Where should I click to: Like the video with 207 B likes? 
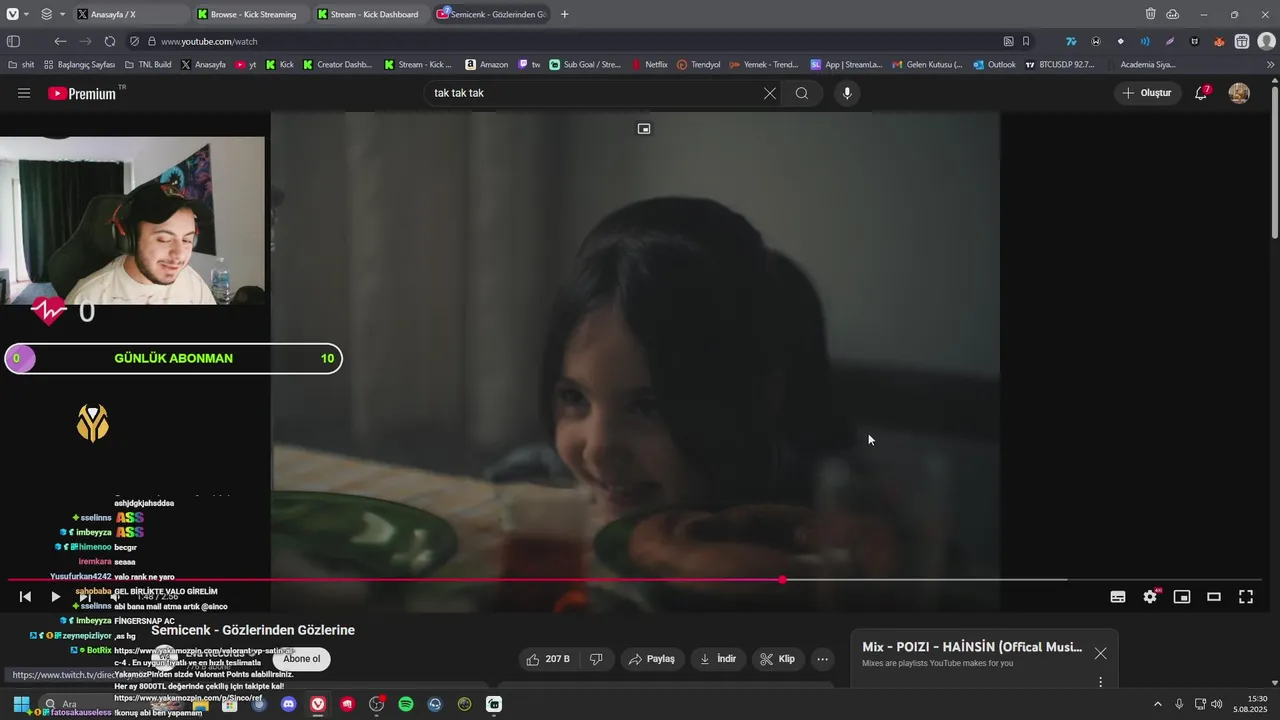click(548, 659)
